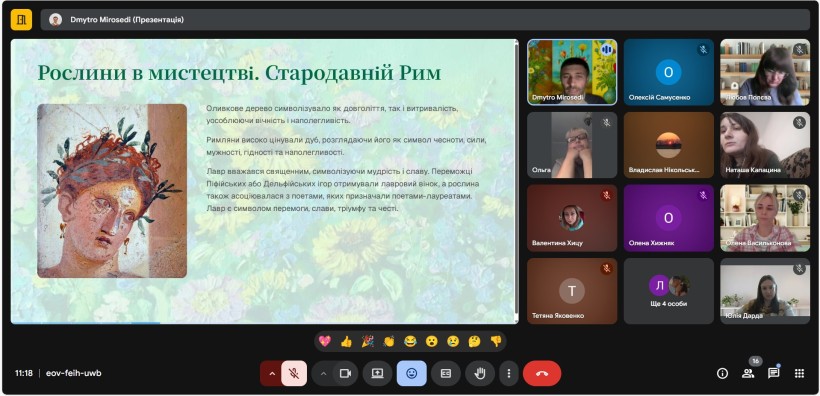Select Олексій Самусенко participant tile
The width and height of the screenshot is (820, 396).
669,72
